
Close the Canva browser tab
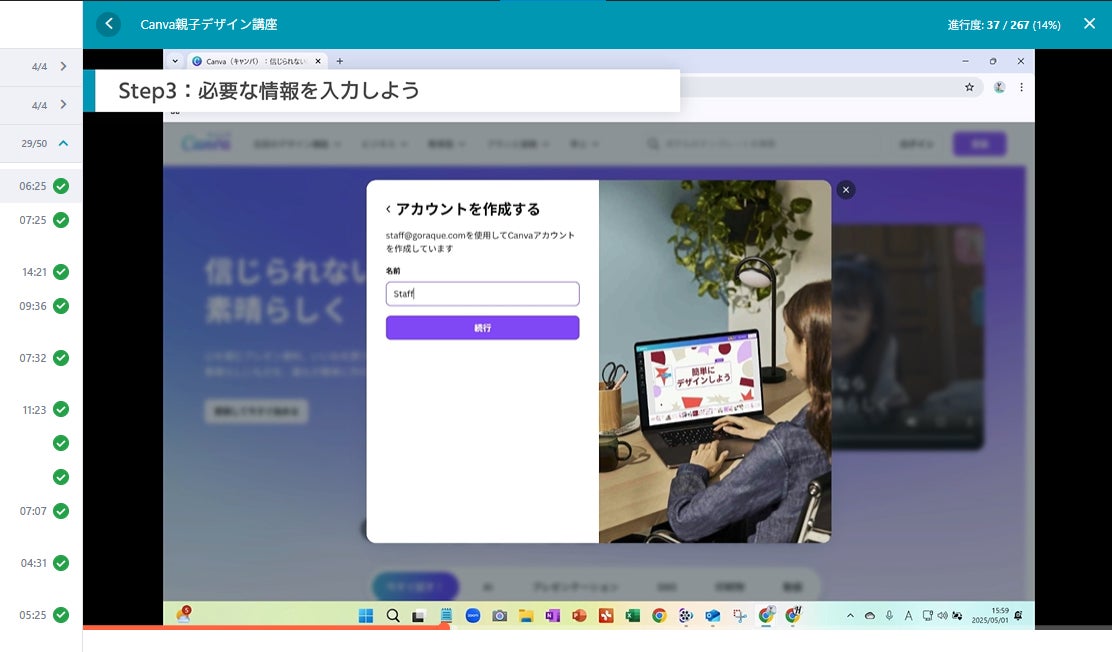point(318,61)
